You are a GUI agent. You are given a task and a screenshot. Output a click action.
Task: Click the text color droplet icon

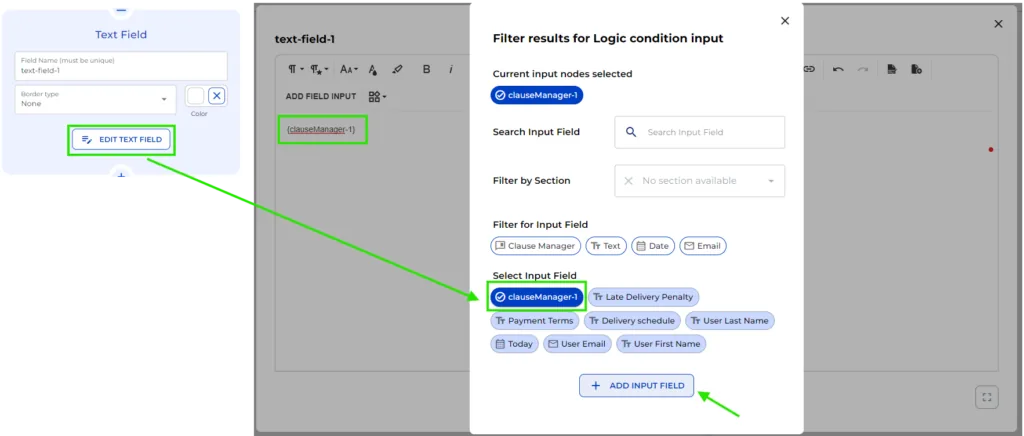[x=373, y=69]
